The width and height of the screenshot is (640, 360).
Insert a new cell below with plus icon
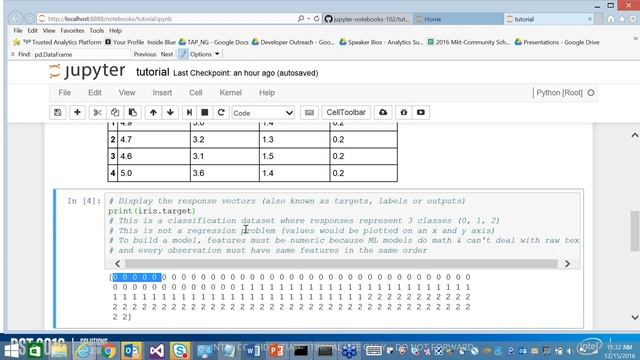(x=77, y=112)
